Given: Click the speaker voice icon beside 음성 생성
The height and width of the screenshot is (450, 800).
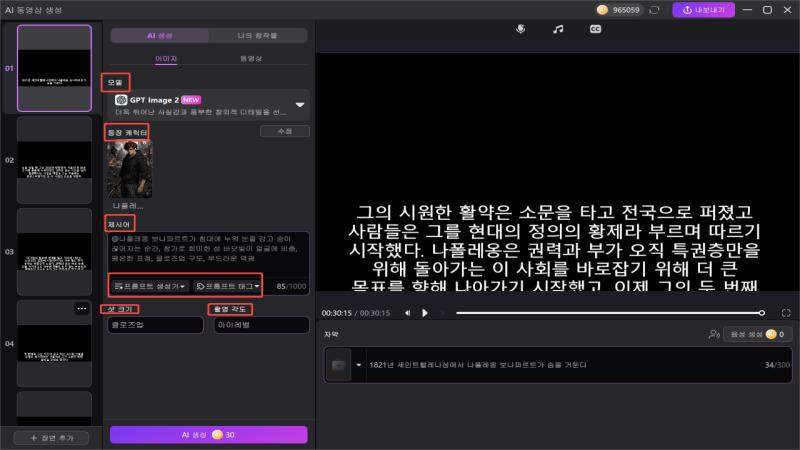Looking at the screenshot, I should (714, 334).
